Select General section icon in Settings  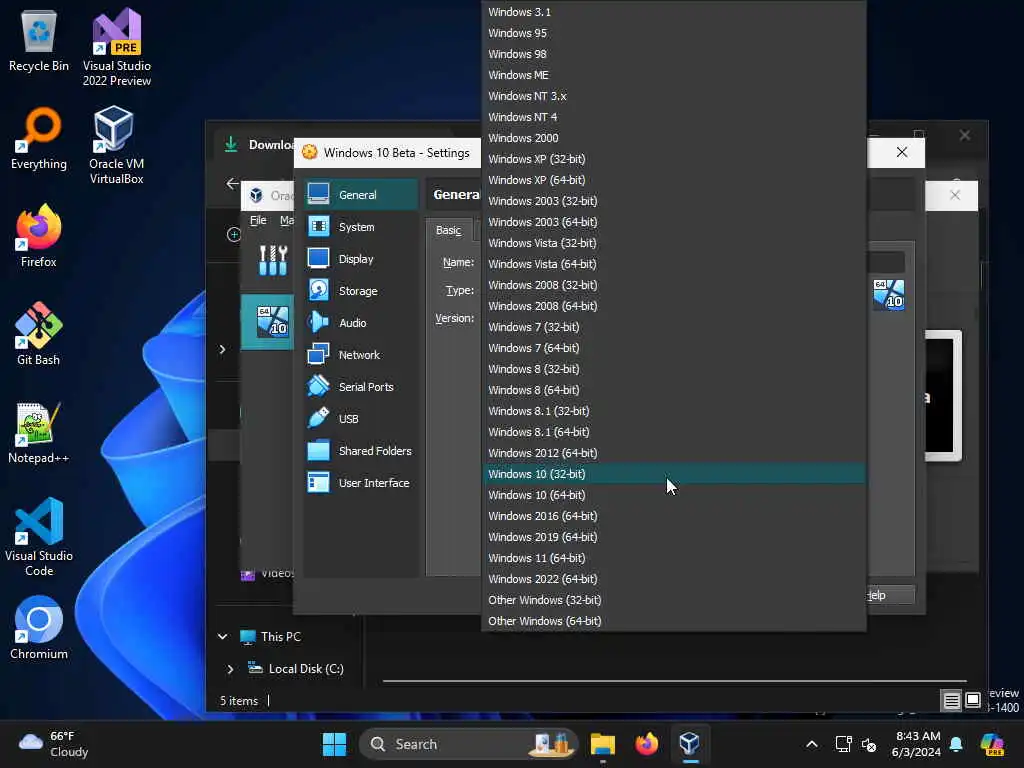coord(319,194)
